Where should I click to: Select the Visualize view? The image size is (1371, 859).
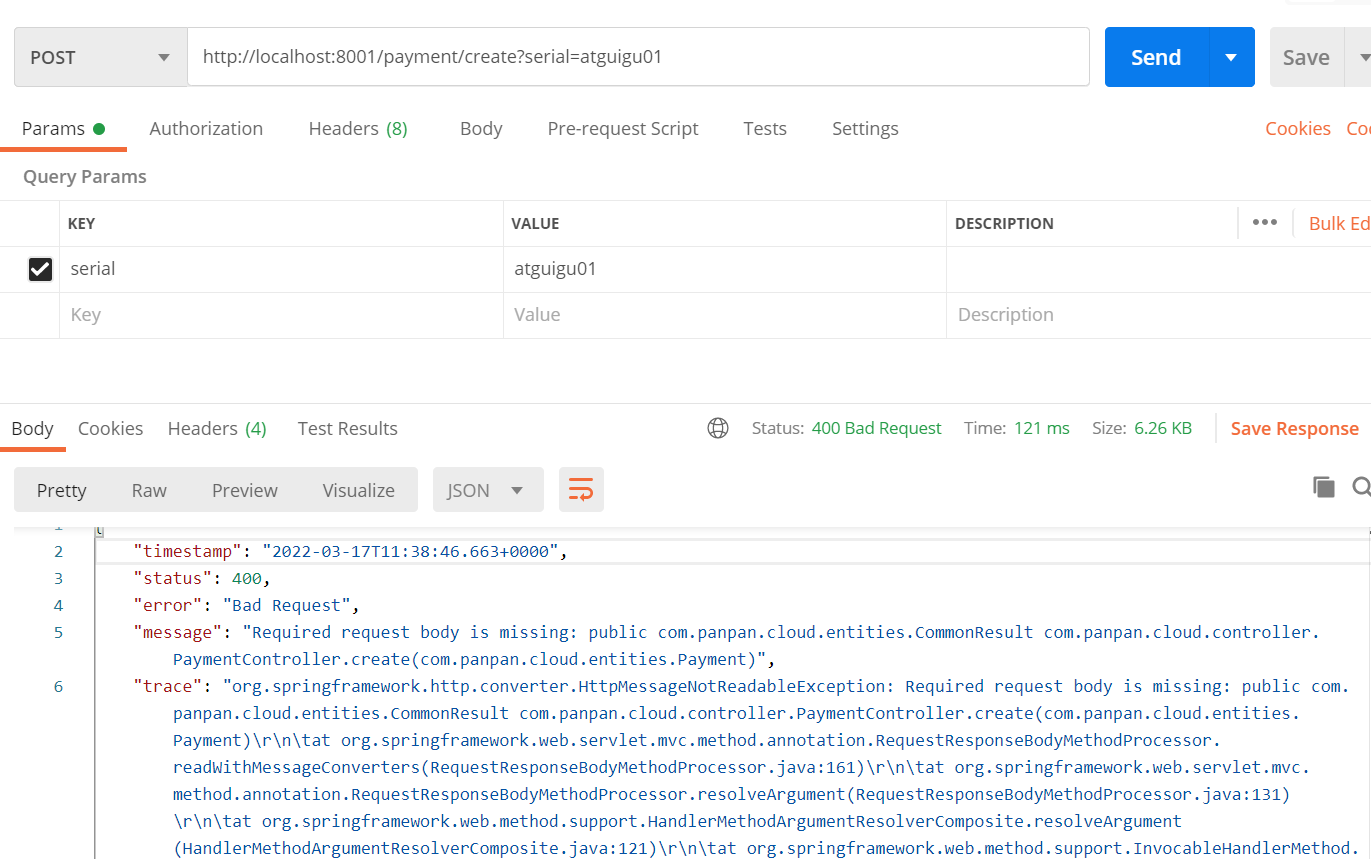pos(359,490)
